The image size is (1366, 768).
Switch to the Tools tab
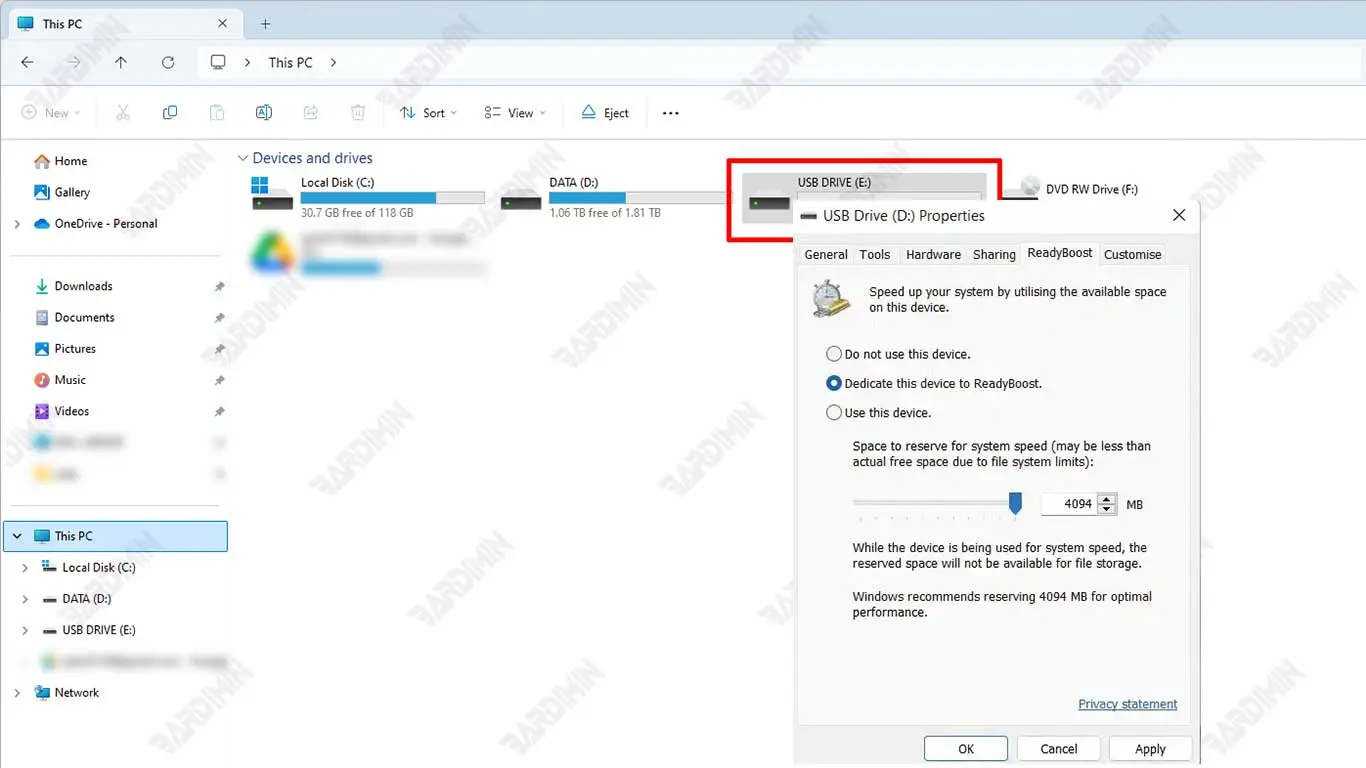click(874, 254)
